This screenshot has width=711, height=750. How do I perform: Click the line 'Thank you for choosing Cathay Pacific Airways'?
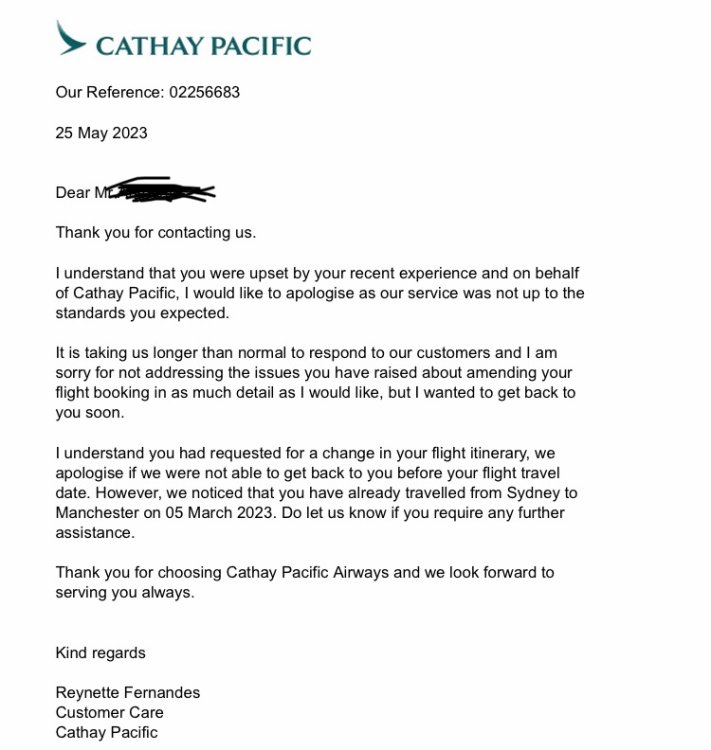[305, 572]
